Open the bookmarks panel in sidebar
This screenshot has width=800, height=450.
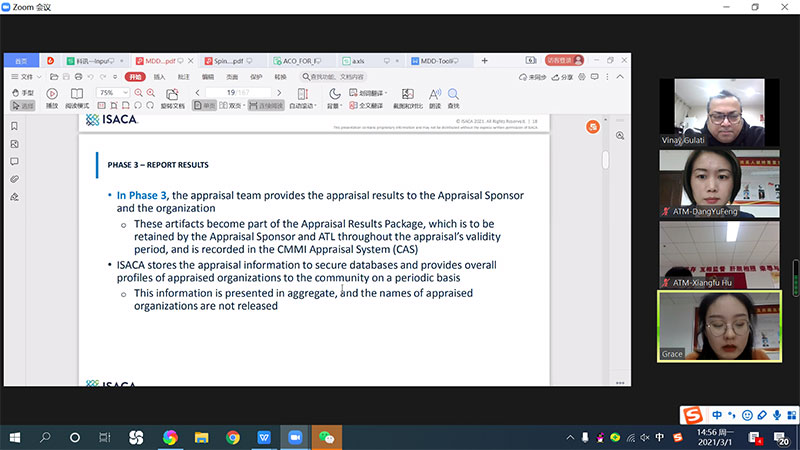(x=14, y=126)
